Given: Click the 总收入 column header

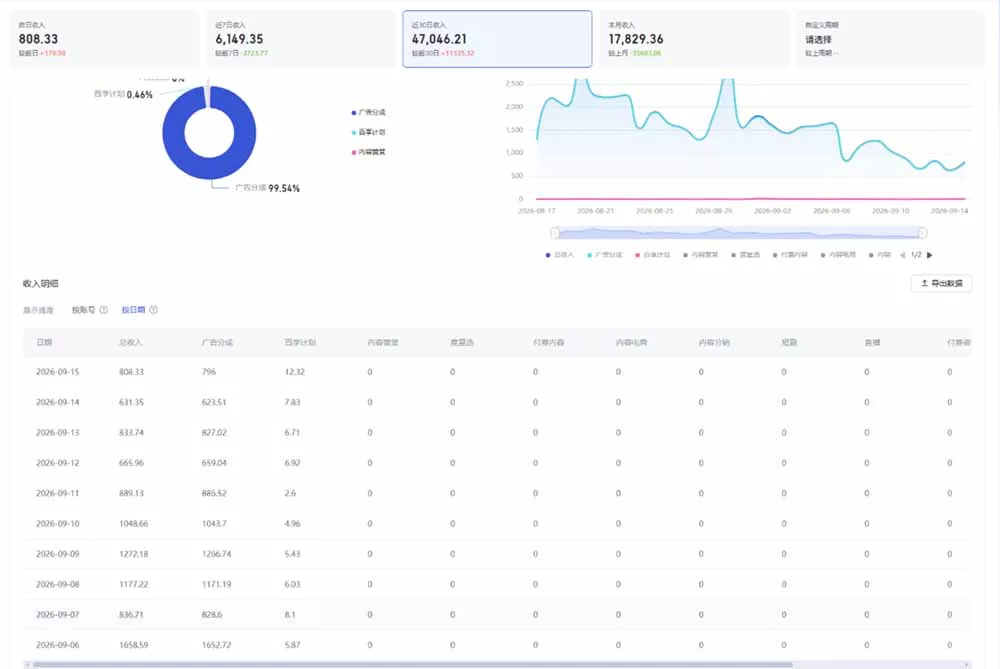Looking at the screenshot, I should pyautogui.click(x=130, y=342).
